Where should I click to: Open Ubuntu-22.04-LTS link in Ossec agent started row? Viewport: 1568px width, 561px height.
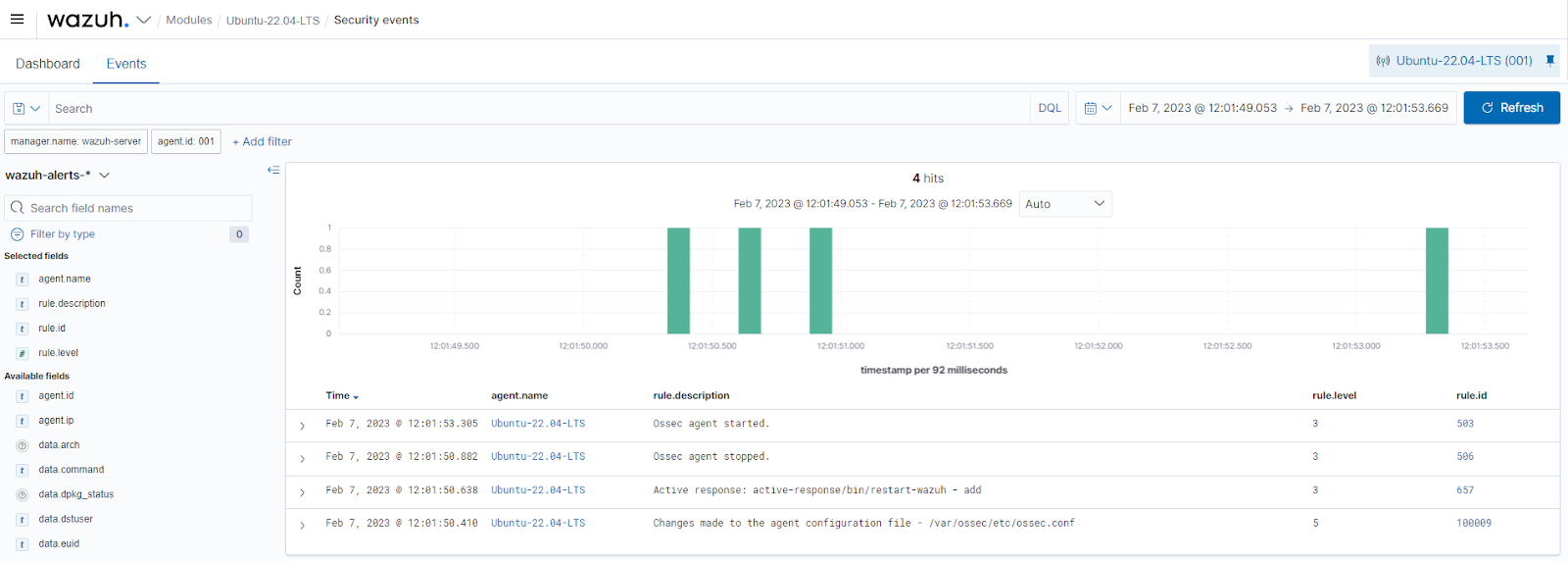tap(538, 424)
